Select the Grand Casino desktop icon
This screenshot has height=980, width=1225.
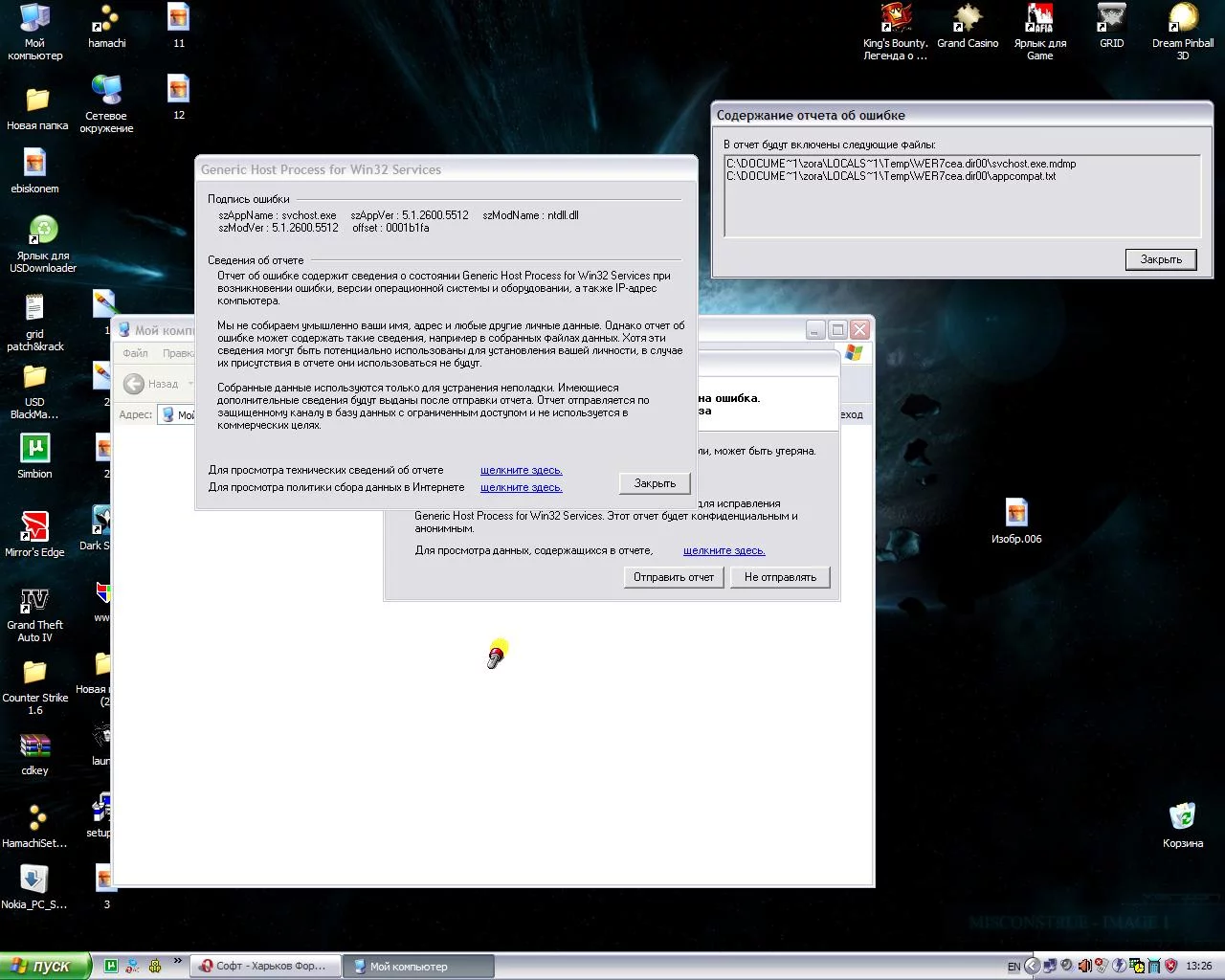pos(968,19)
